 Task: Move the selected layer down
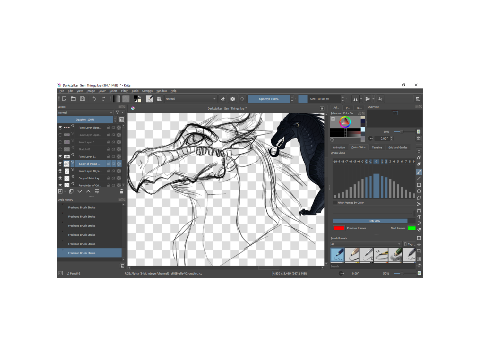80,191
